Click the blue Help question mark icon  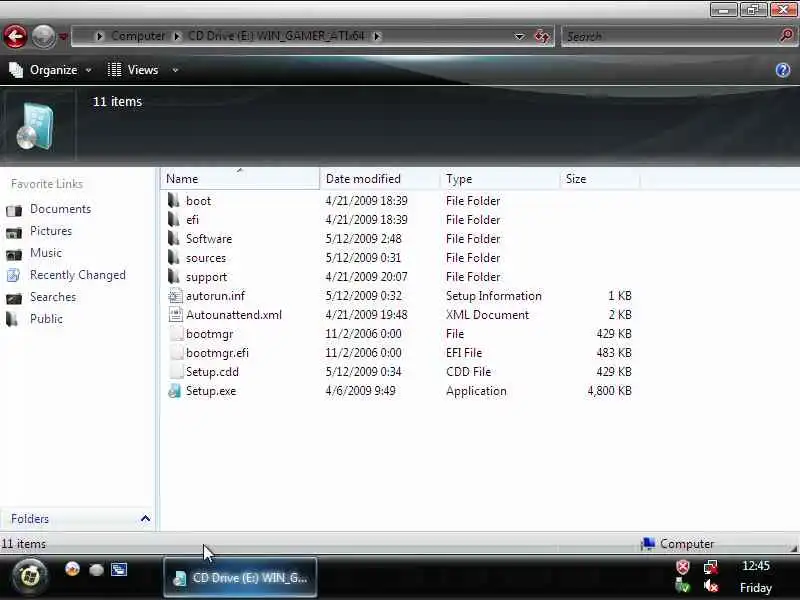click(783, 70)
